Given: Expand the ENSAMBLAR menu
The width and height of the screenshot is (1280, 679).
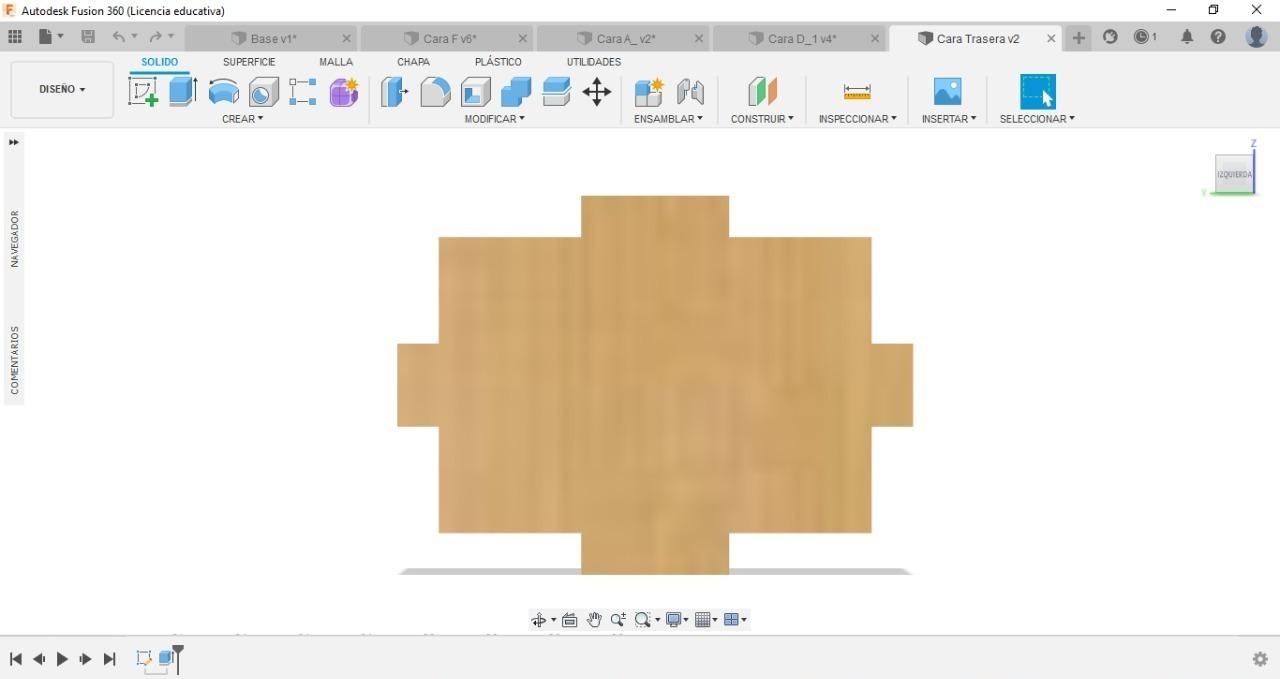Looking at the screenshot, I should click(668, 119).
